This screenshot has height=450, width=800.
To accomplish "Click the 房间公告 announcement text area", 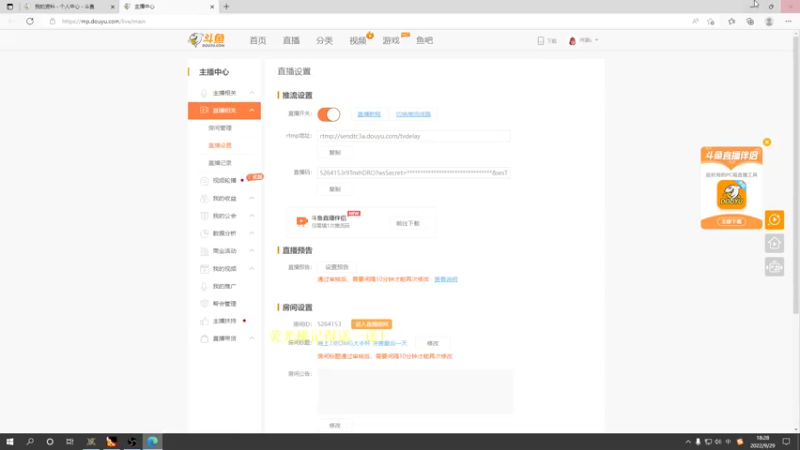I will (x=415, y=391).
